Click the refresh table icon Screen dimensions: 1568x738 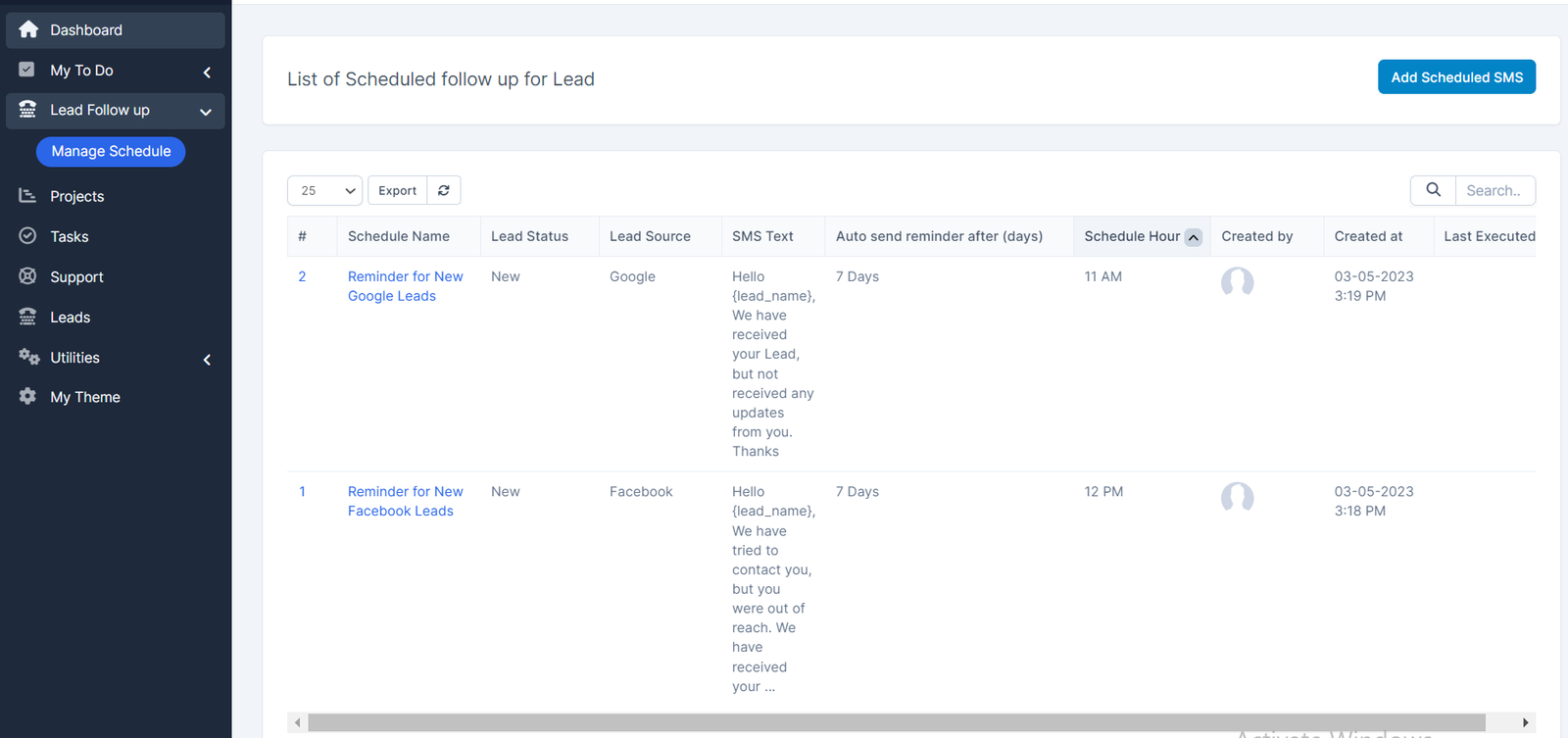pyautogui.click(x=444, y=190)
